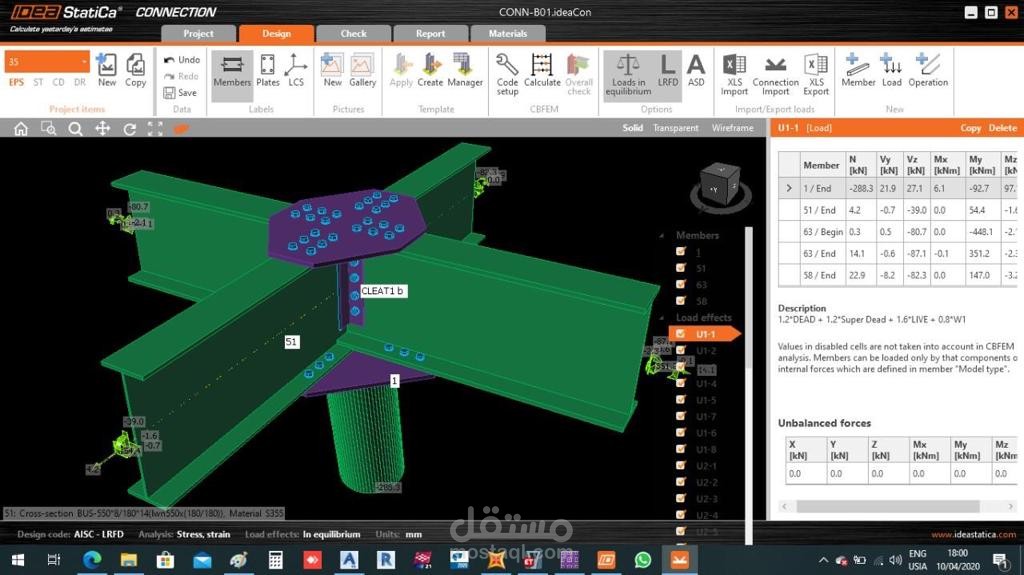The image size is (1024, 575).
Task: Switch view to Transparent mode
Action: point(675,128)
